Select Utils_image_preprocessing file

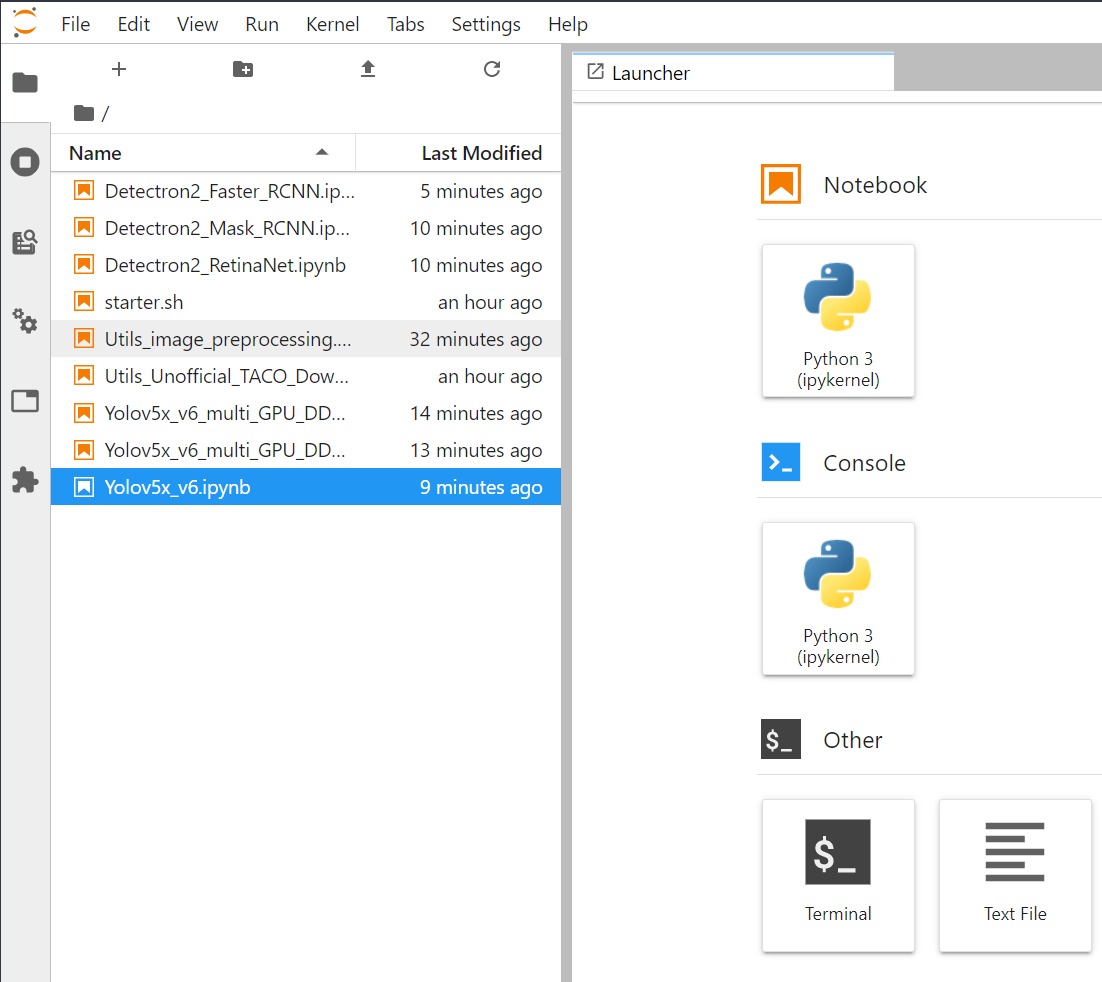click(x=306, y=339)
